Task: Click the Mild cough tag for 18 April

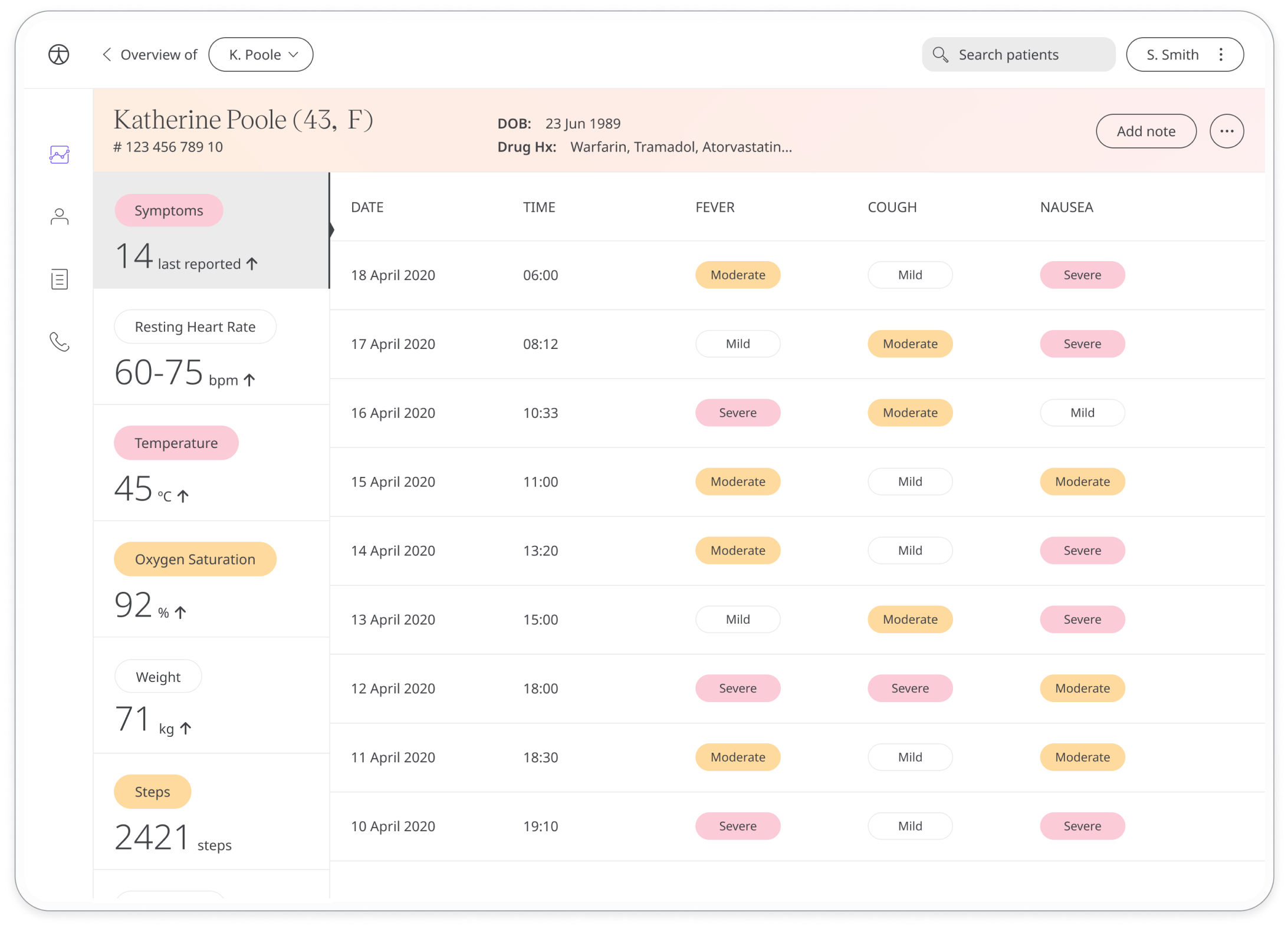Action: pos(910,275)
